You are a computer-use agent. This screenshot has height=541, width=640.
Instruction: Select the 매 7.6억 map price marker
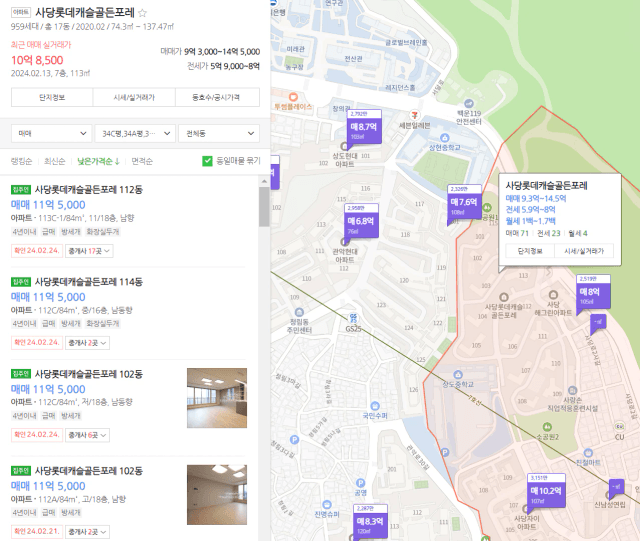464,203
